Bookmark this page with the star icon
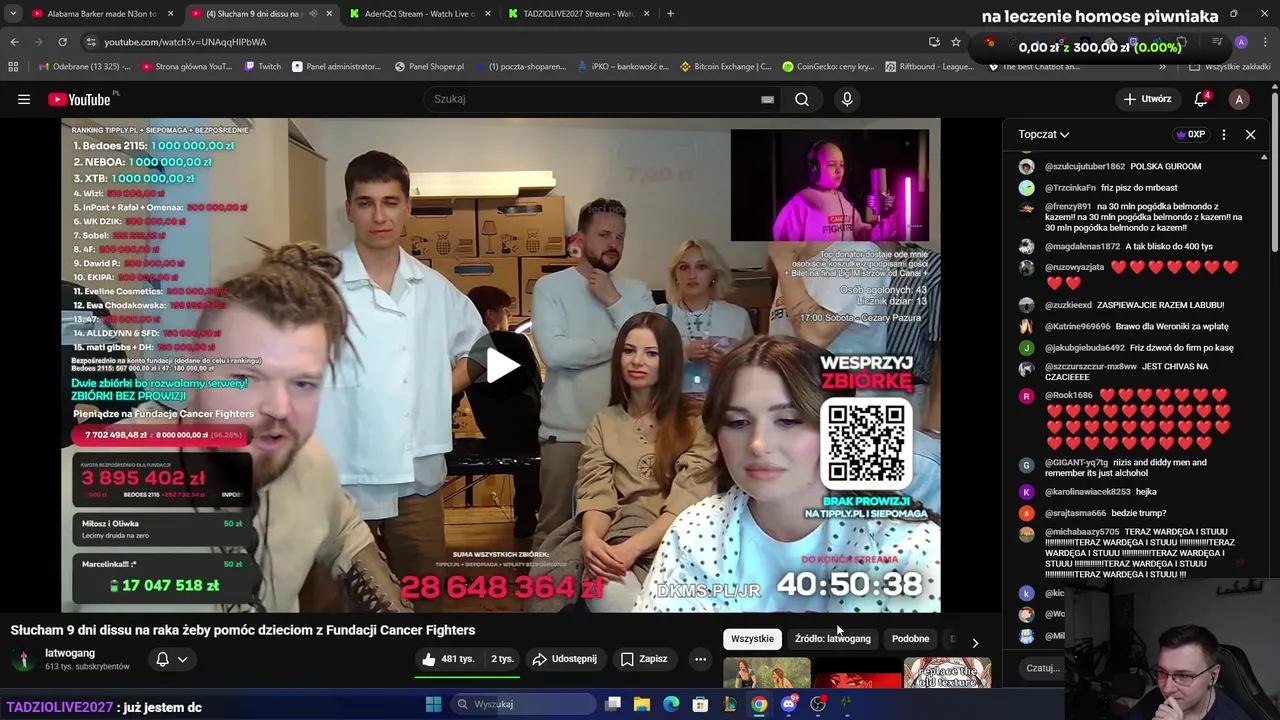Viewport: 1280px width, 720px height. click(956, 42)
